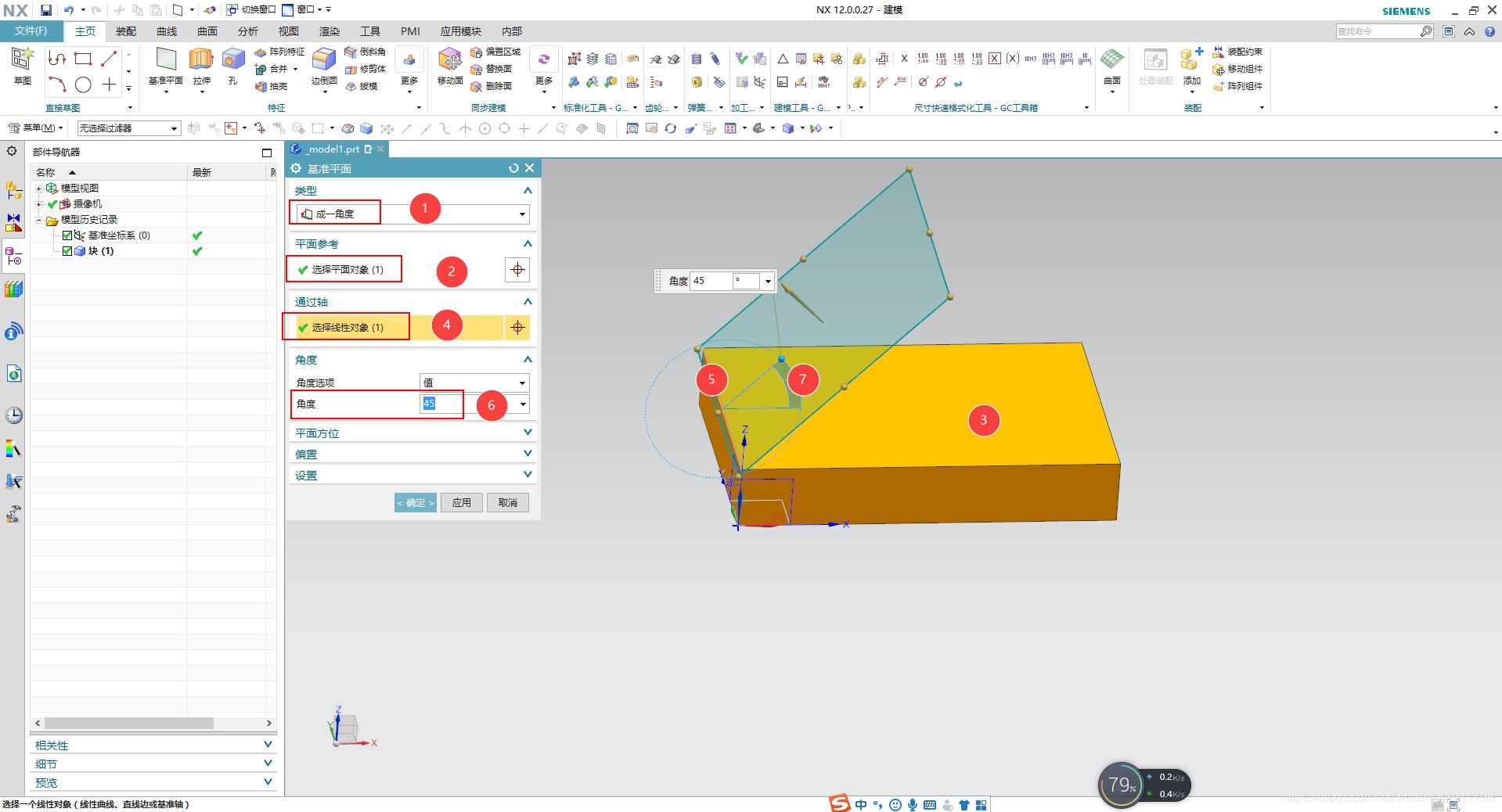Click the 替换面 replace face tool
1502x812 pixels.
point(492,69)
